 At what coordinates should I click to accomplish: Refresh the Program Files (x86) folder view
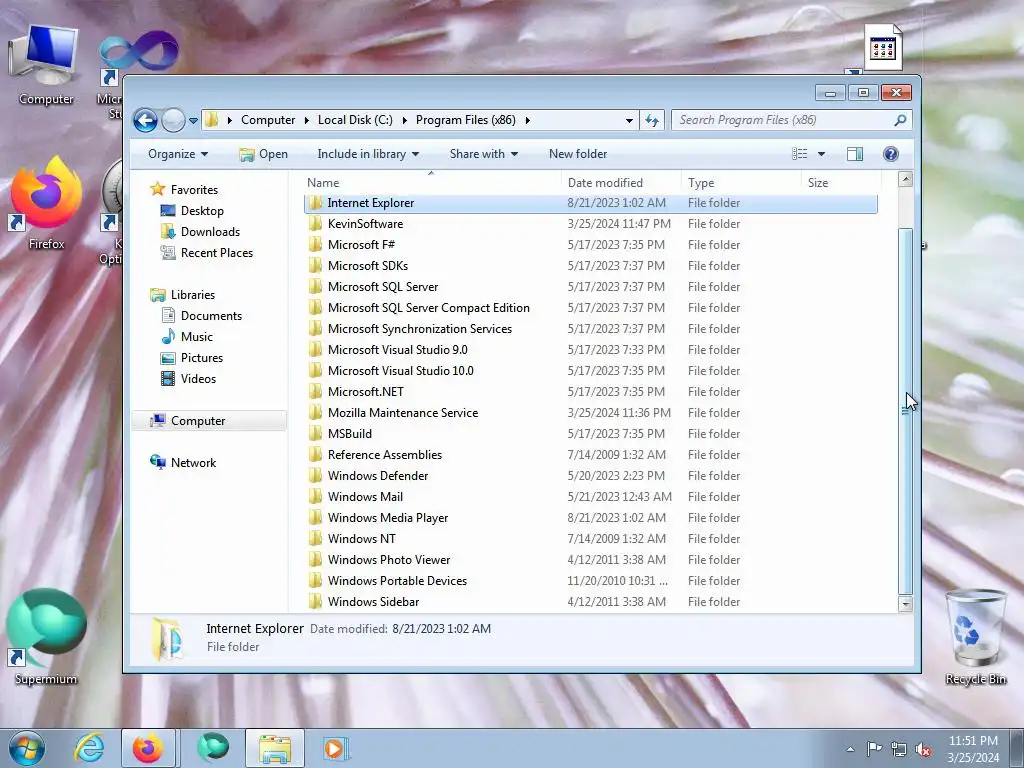[x=652, y=120]
